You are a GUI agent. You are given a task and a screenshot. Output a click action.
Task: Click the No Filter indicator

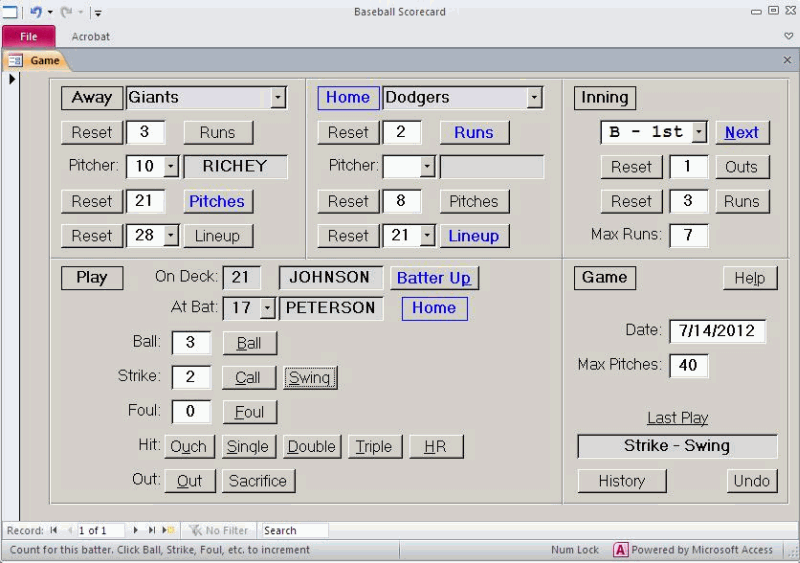coord(220,530)
